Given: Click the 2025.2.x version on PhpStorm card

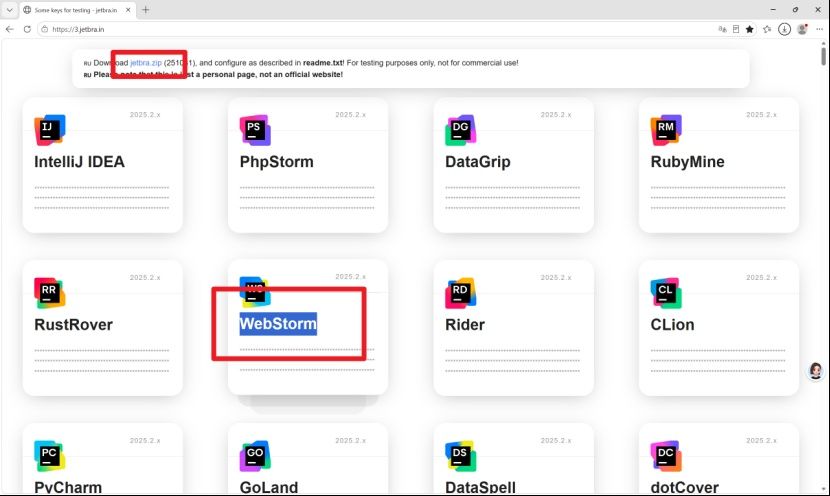Looking at the screenshot, I should [x=350, y=114].
